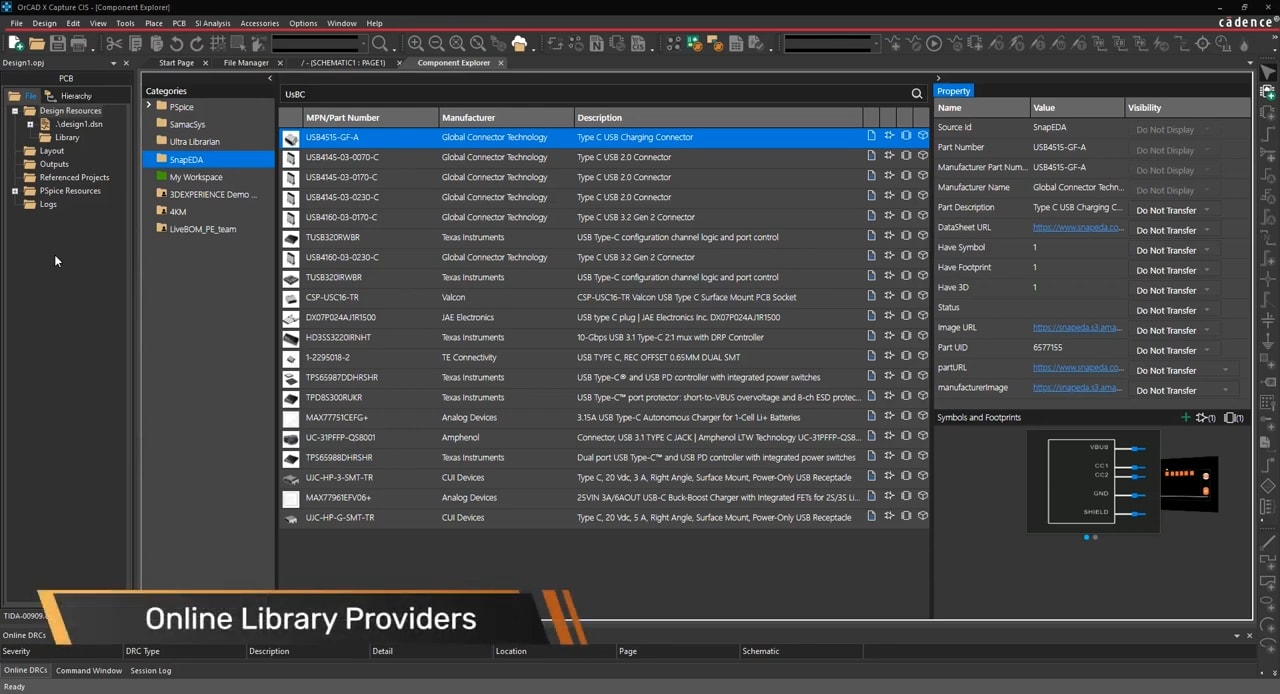Open the Place menu
This screenshot has height=694, width=1280.
click(153, 23)
